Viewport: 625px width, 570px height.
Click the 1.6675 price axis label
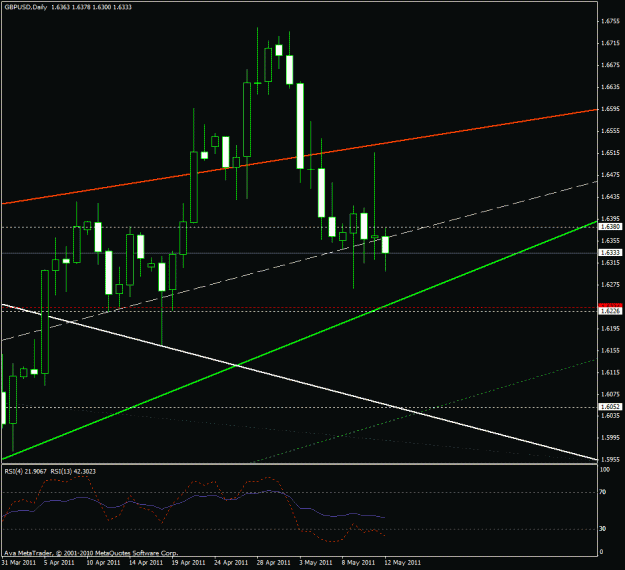pos(611,65)
